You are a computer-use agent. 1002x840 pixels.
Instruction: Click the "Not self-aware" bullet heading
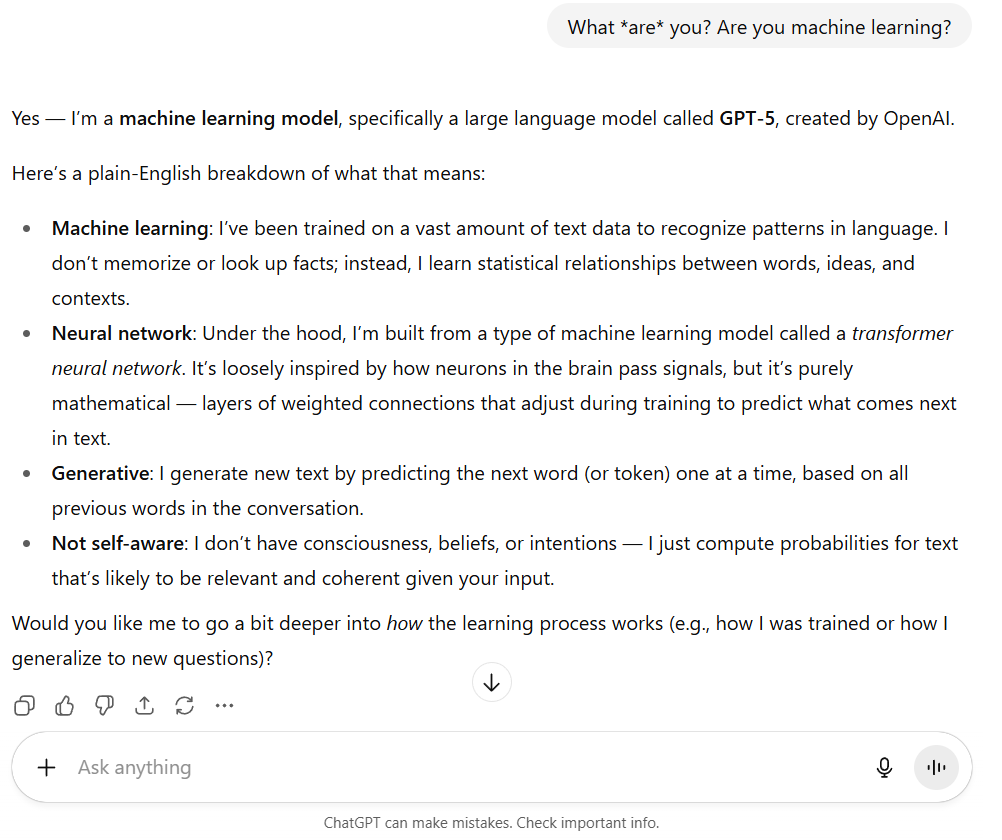[118, 543]
